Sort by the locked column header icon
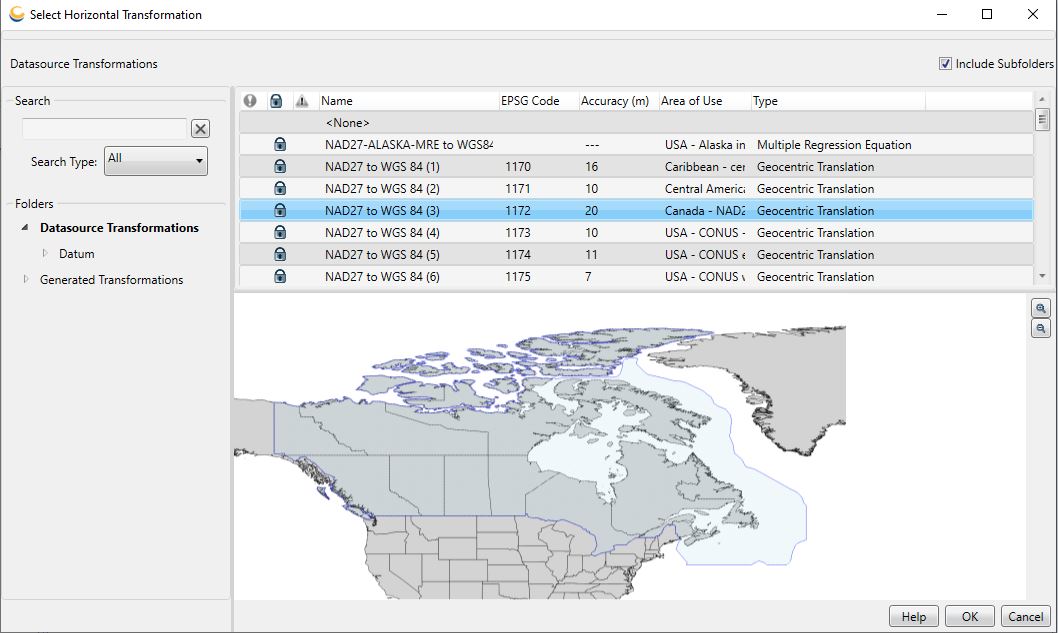 [x=276, y=101]
